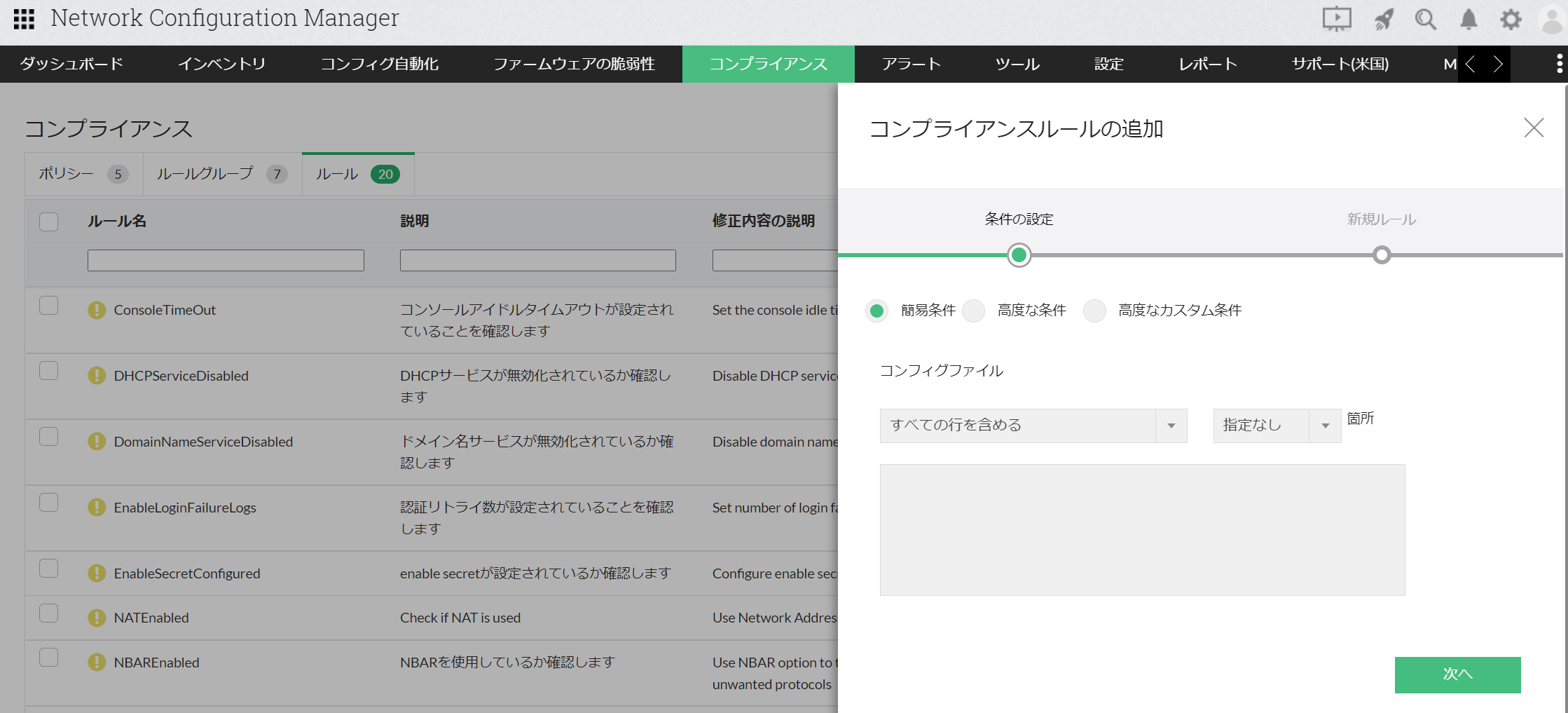Open the search magnifier icon

coord(1425,19)
